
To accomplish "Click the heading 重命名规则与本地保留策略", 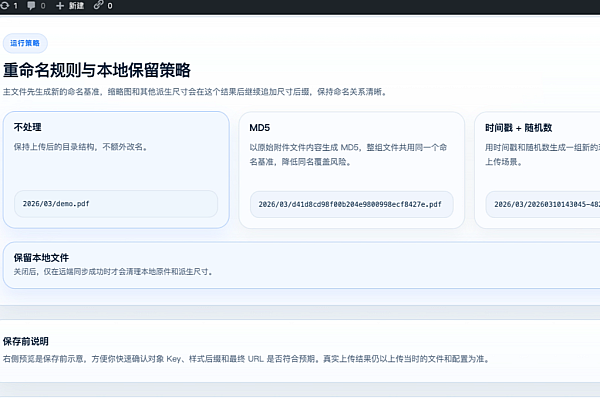I will 97,70.
